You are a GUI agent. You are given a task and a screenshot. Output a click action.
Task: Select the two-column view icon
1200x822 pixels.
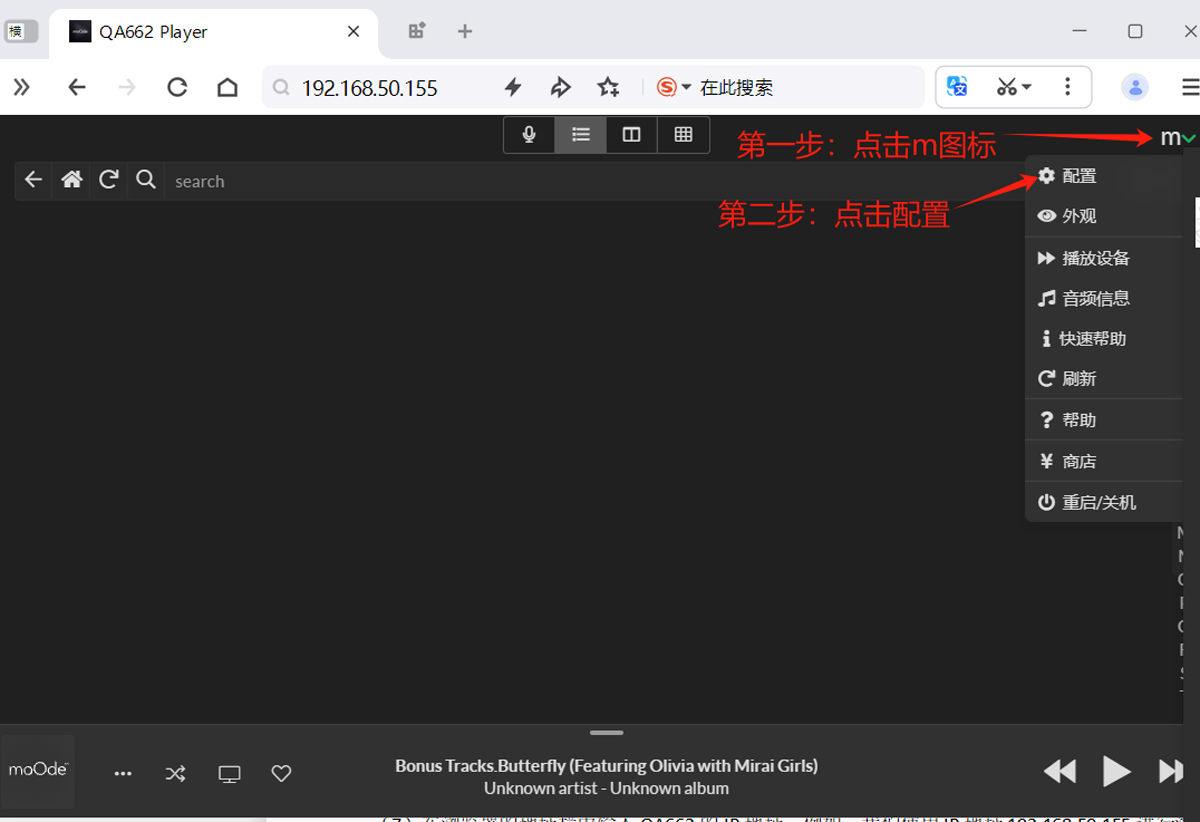point(631,135)
